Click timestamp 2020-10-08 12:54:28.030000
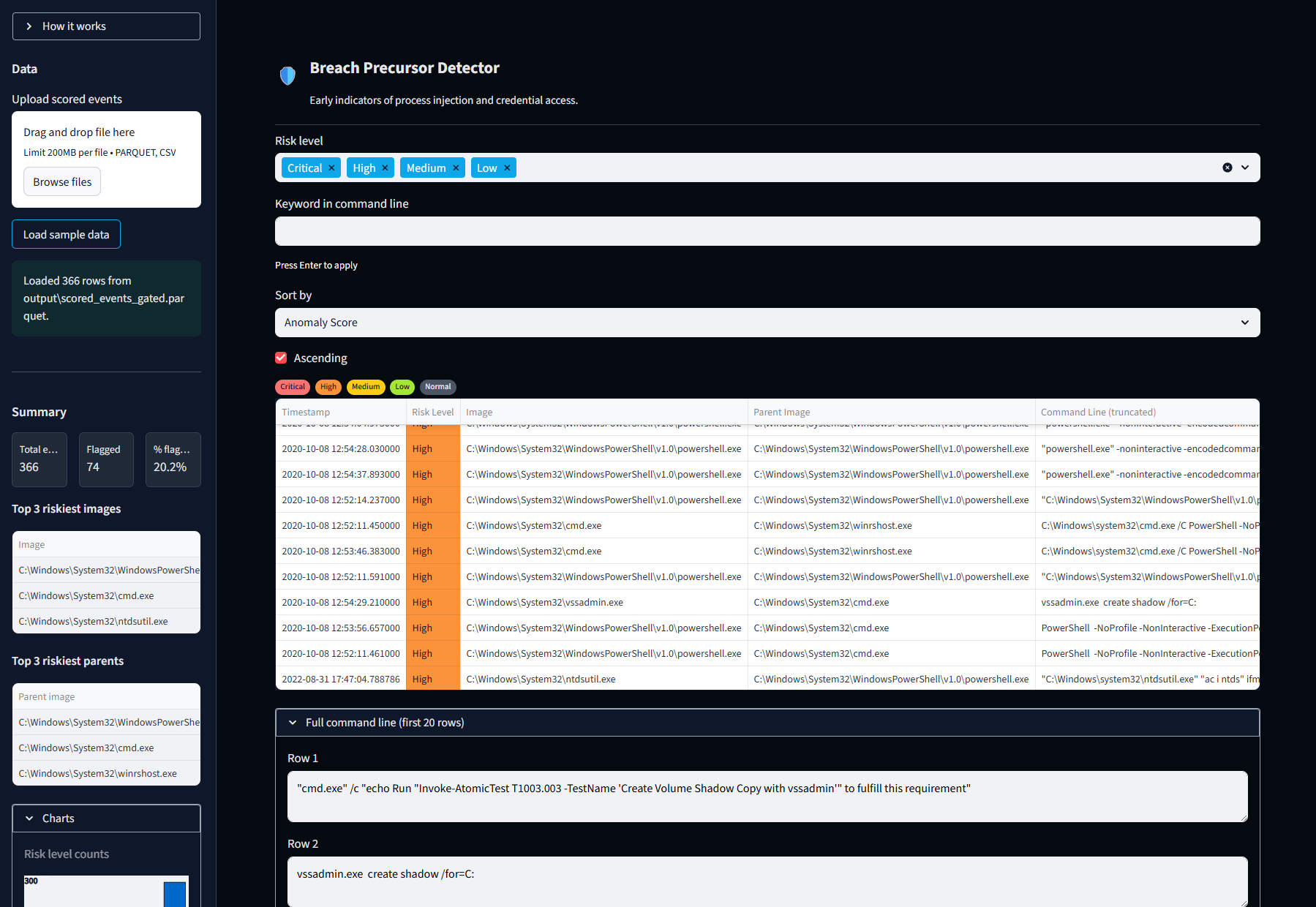 341,448
